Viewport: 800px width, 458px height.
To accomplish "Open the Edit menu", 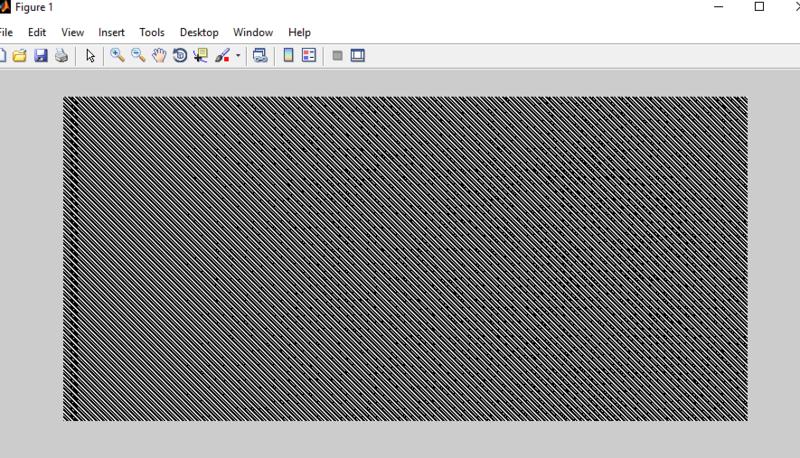I will pos(37,32).
